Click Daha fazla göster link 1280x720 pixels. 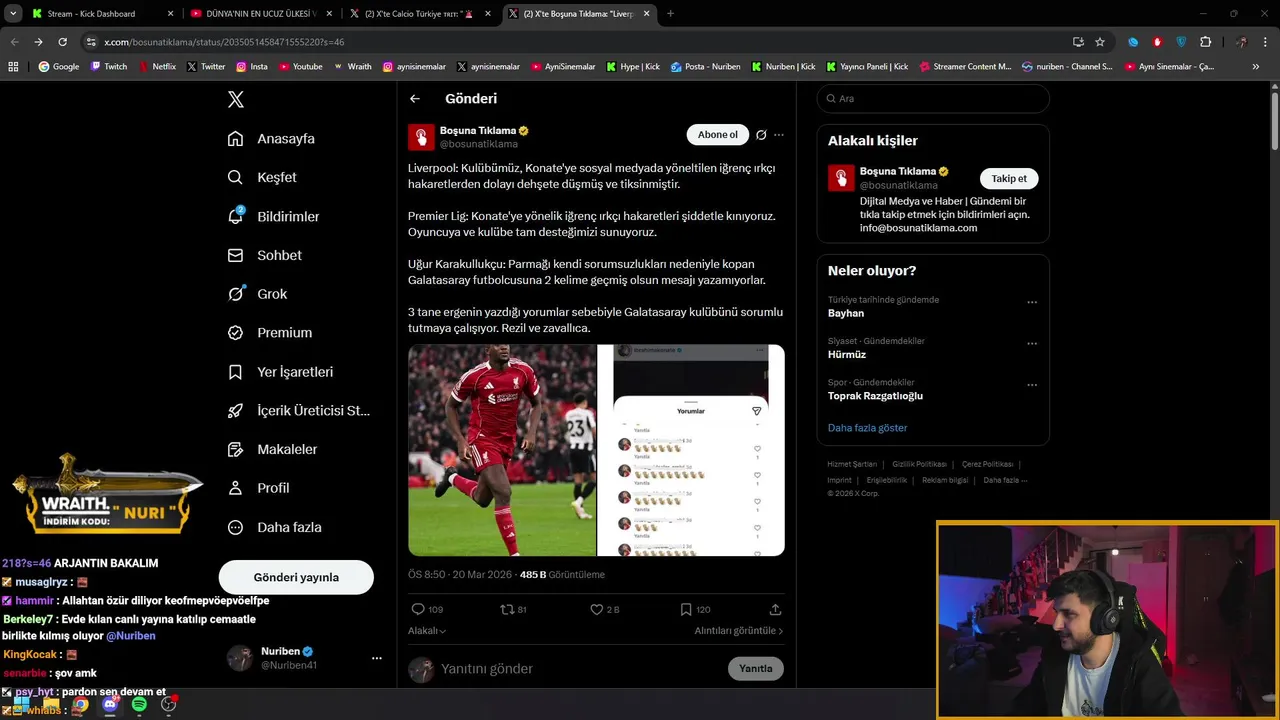tap(868, 428)
